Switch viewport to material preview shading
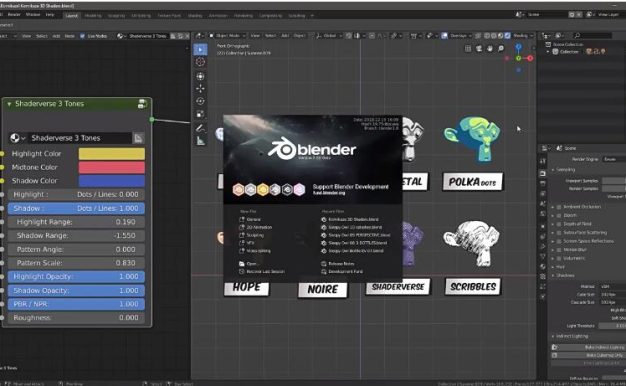Image resolution: width=626 pixels, height=386 pixels. [x=501, y=36]
